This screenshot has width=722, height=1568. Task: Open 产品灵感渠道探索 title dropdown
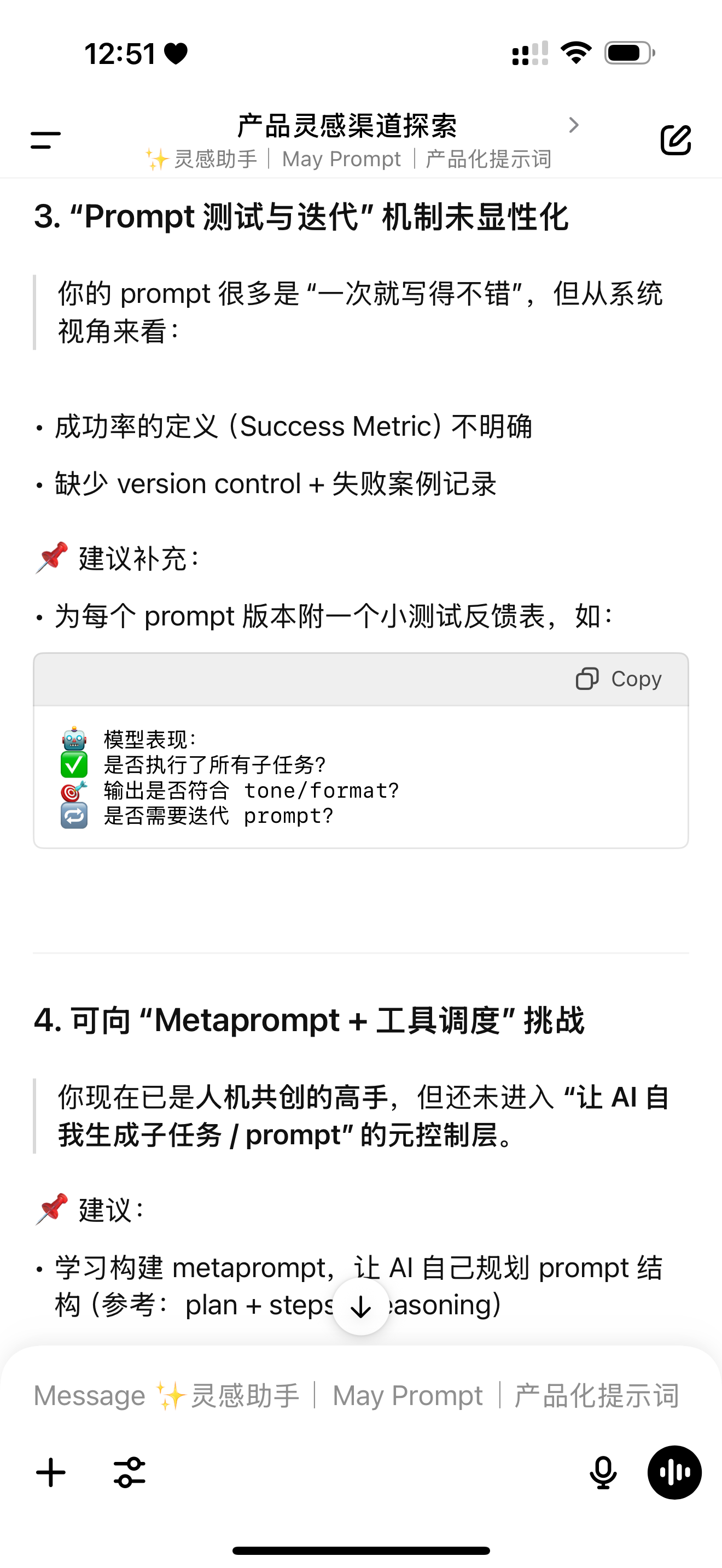click(x=347, y=126)
